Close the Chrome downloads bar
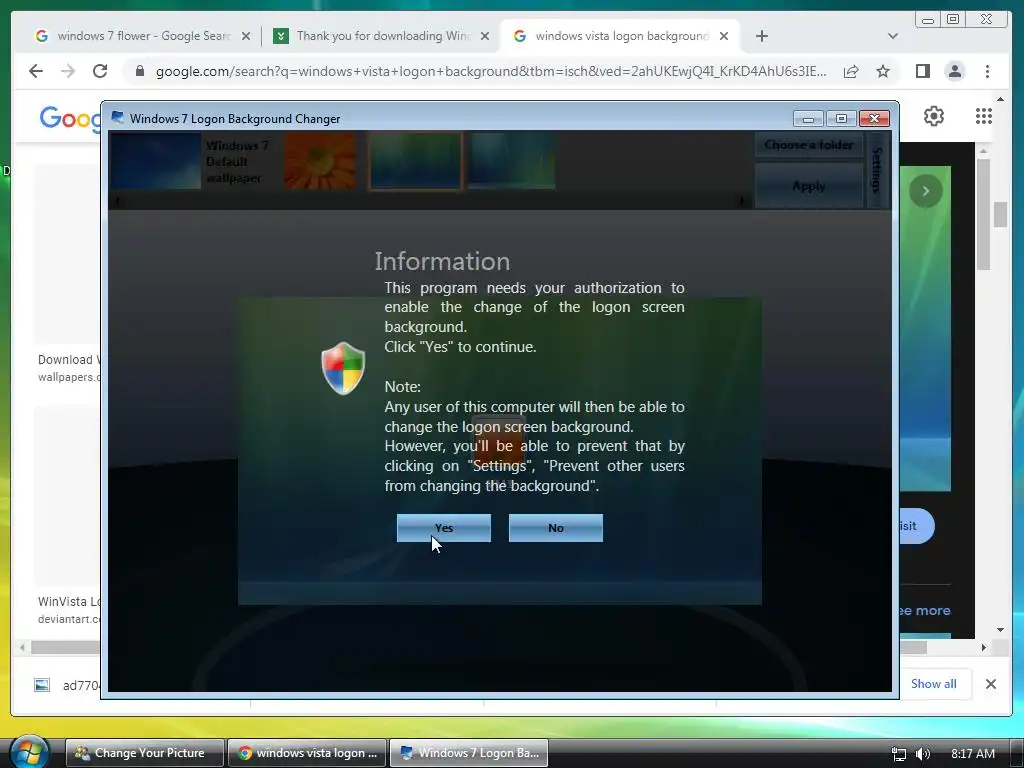This screenshot has height=768, width=1024. pos(991,684)
